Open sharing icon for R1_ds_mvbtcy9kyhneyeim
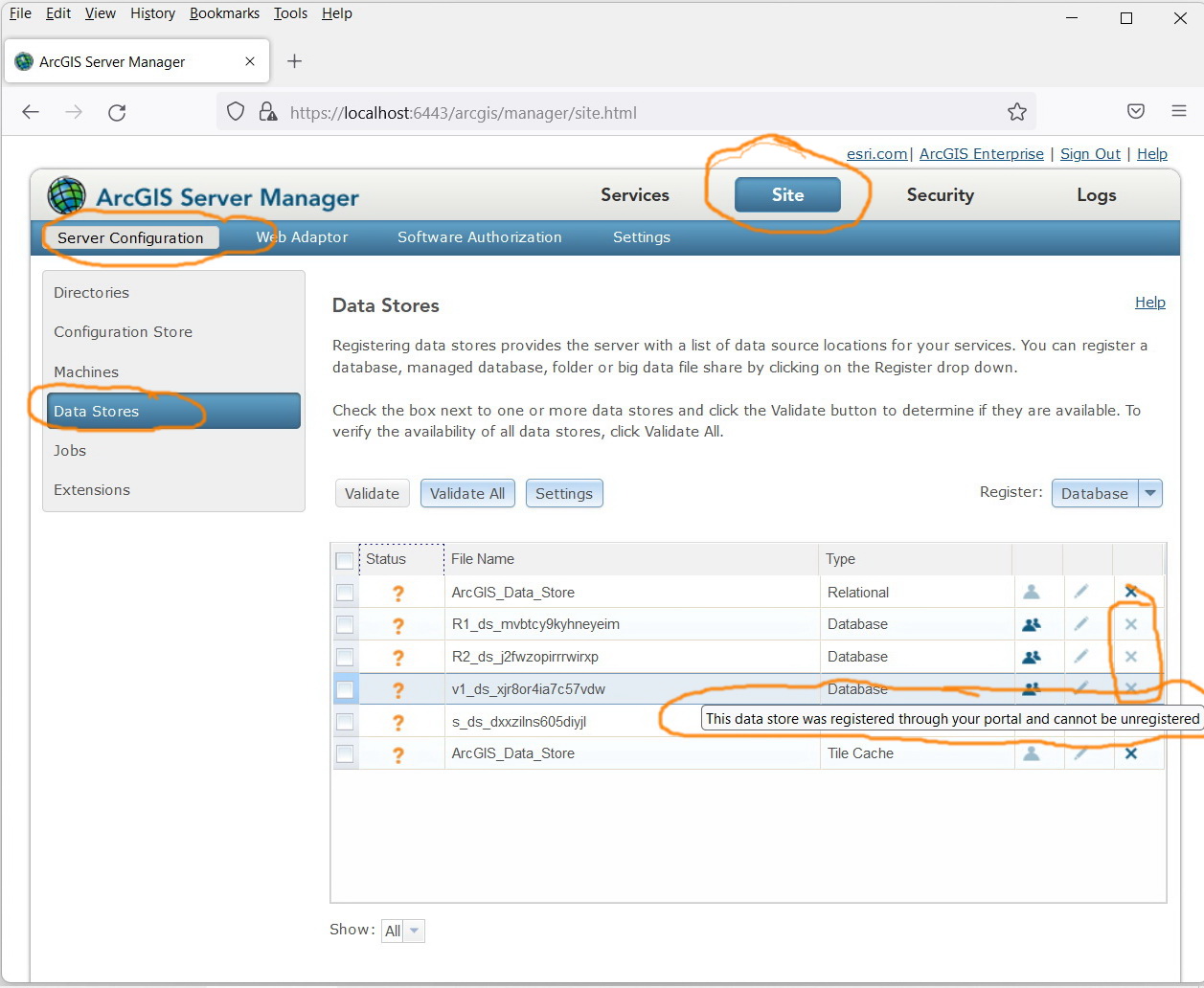This screenshot has height=988, width=1204. (x=1032, y=624)
